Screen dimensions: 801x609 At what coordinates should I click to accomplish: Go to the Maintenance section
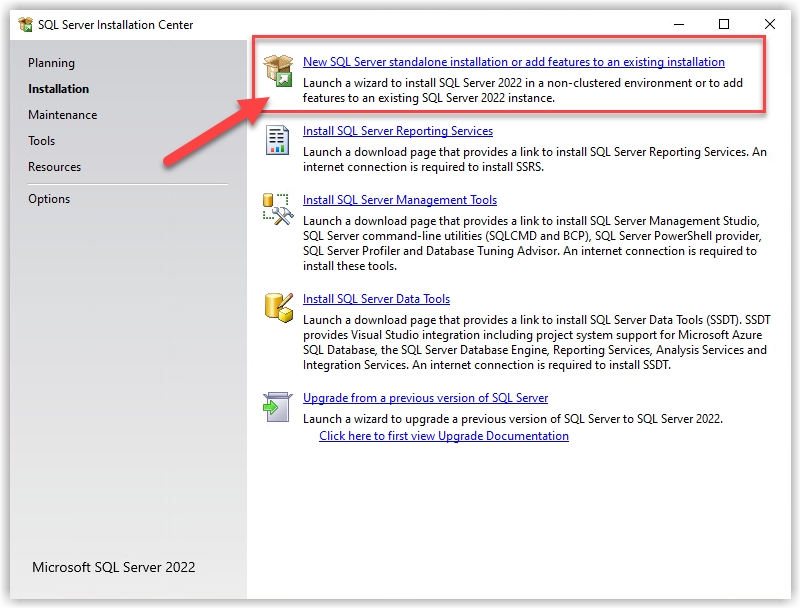pos(62,115)
